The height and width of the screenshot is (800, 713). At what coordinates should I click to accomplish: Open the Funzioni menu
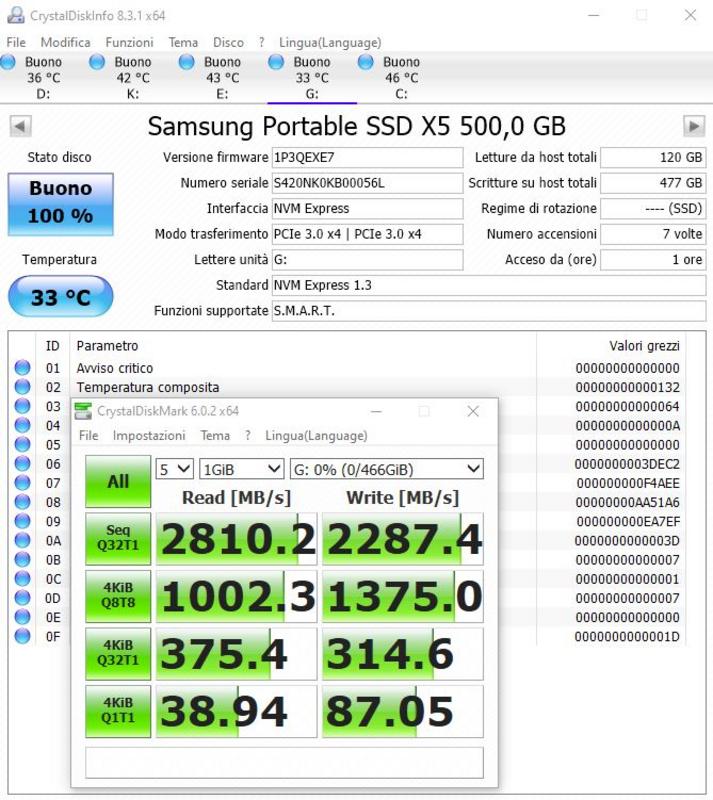point(129,42)
